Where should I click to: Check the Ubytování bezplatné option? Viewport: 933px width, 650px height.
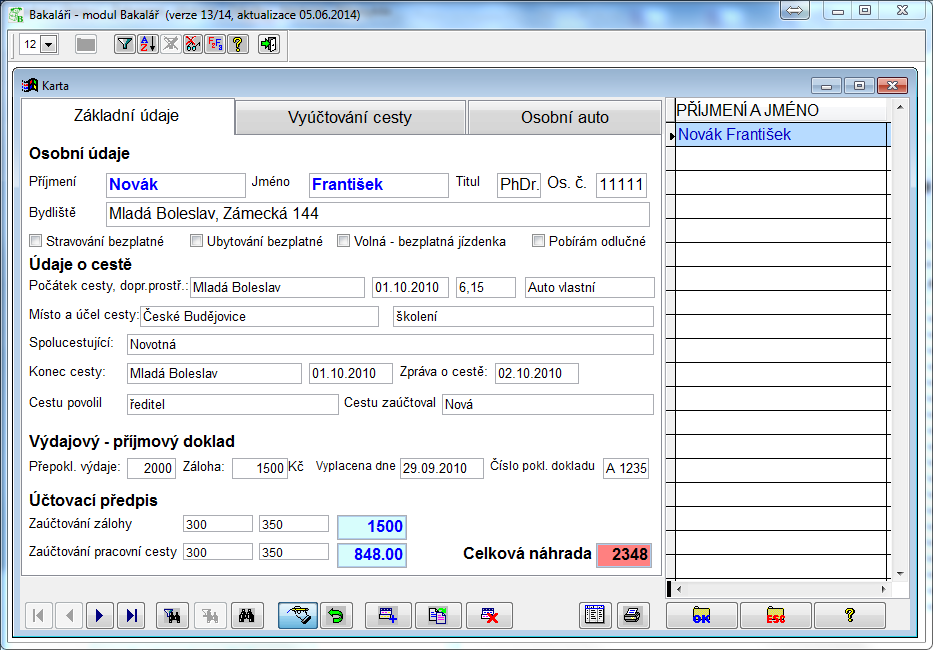[196, 241]
